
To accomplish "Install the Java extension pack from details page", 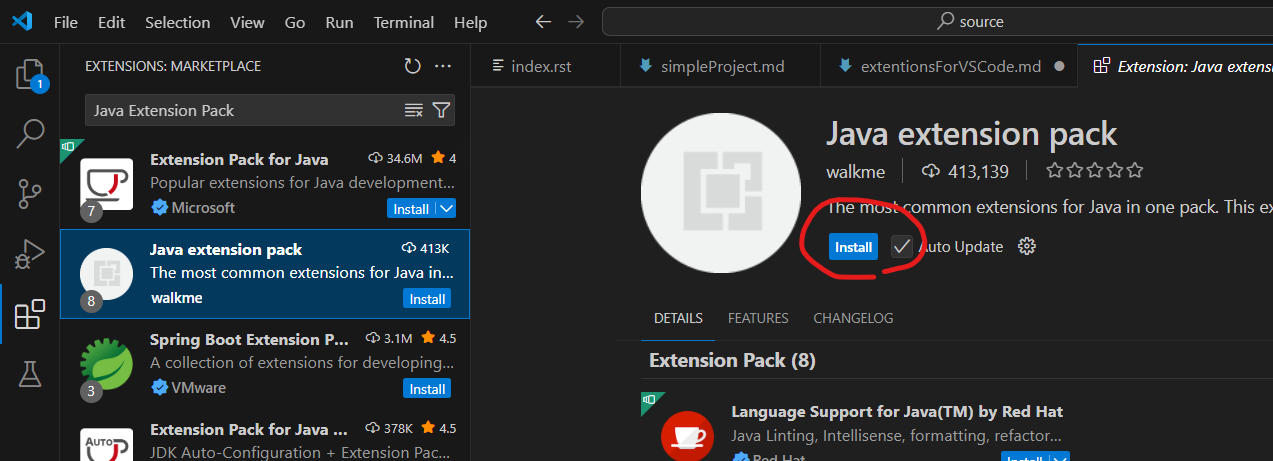I will pyautogui.click(x=853, y=247).
